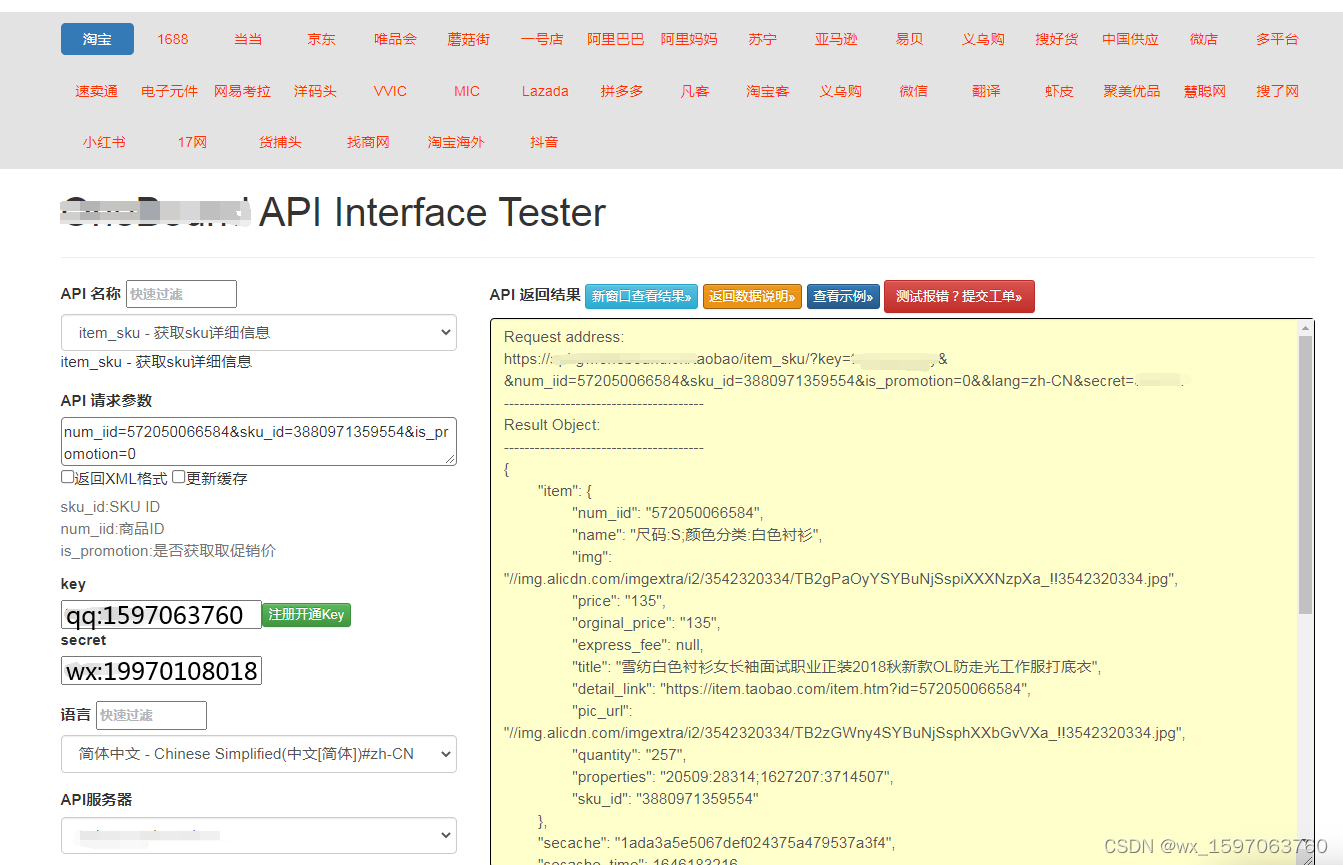1343x865 pixels.
Task: Open the 17网 tab
Action: [x=192, y=142]
